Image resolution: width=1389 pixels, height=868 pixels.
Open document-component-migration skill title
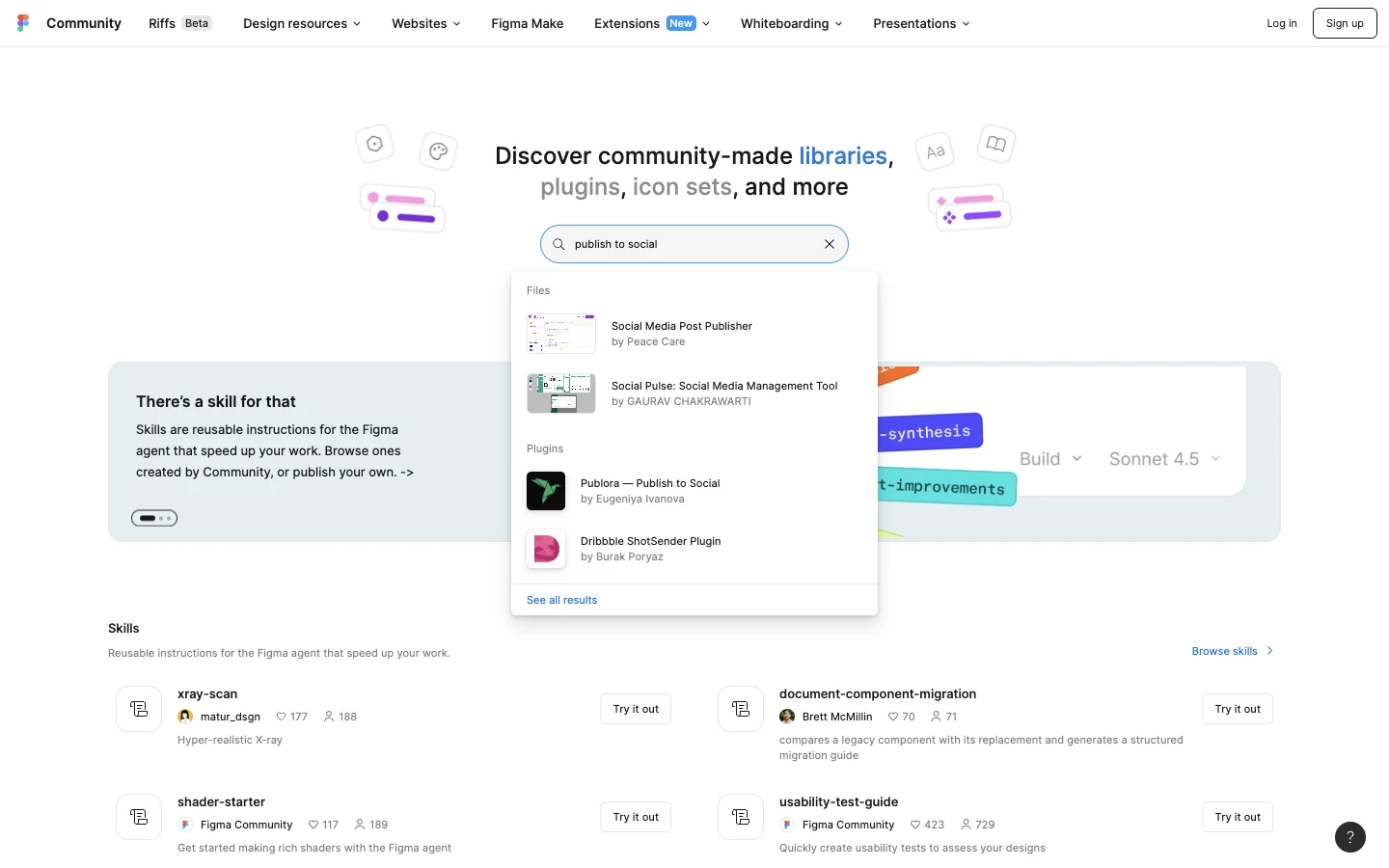click(878, 693)
